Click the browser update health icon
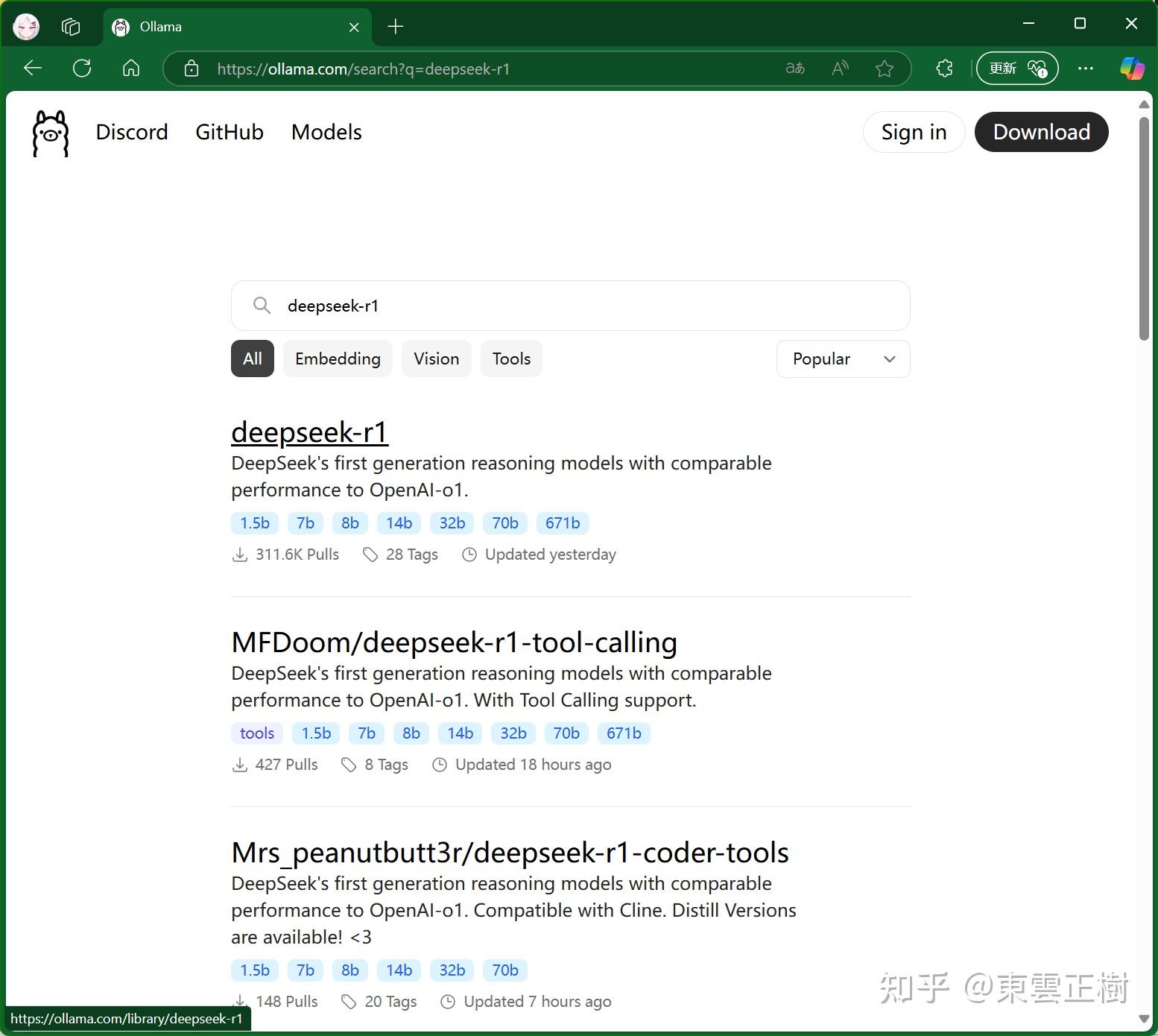This screenshot has width=1158, height=1036. [1037, 68]
